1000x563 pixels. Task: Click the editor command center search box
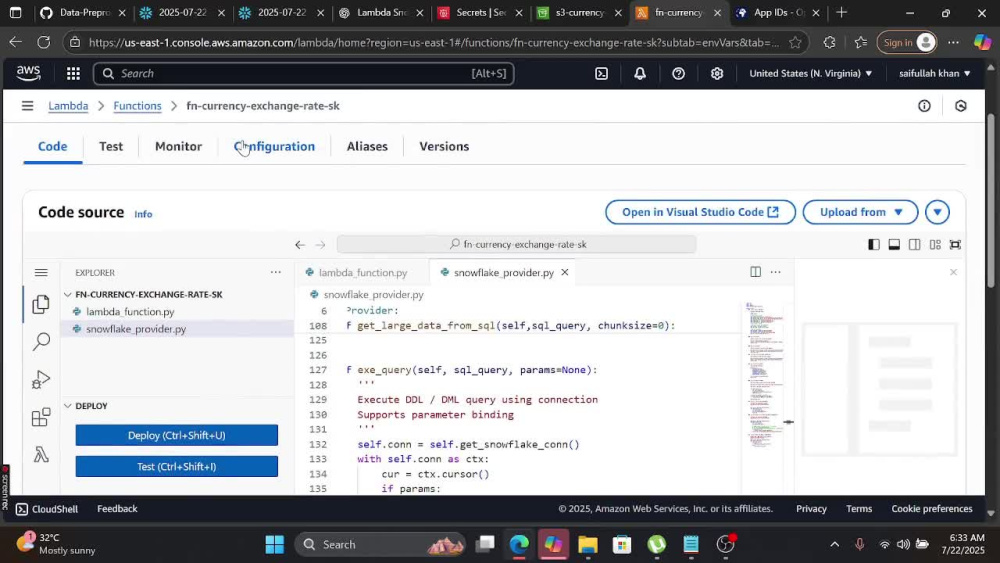(517, 244)
